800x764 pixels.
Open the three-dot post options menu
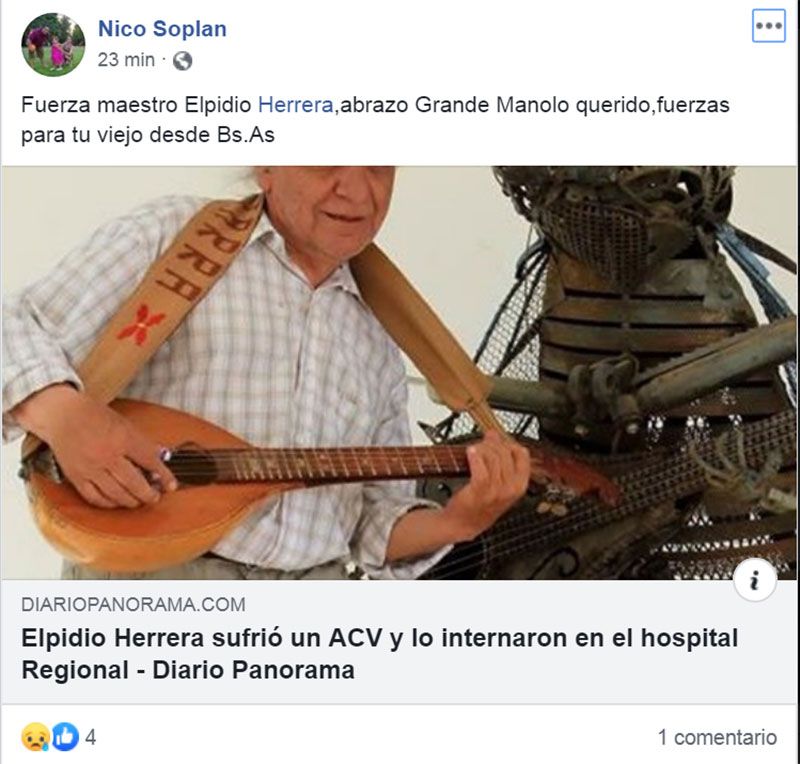[x=769, y=26]
